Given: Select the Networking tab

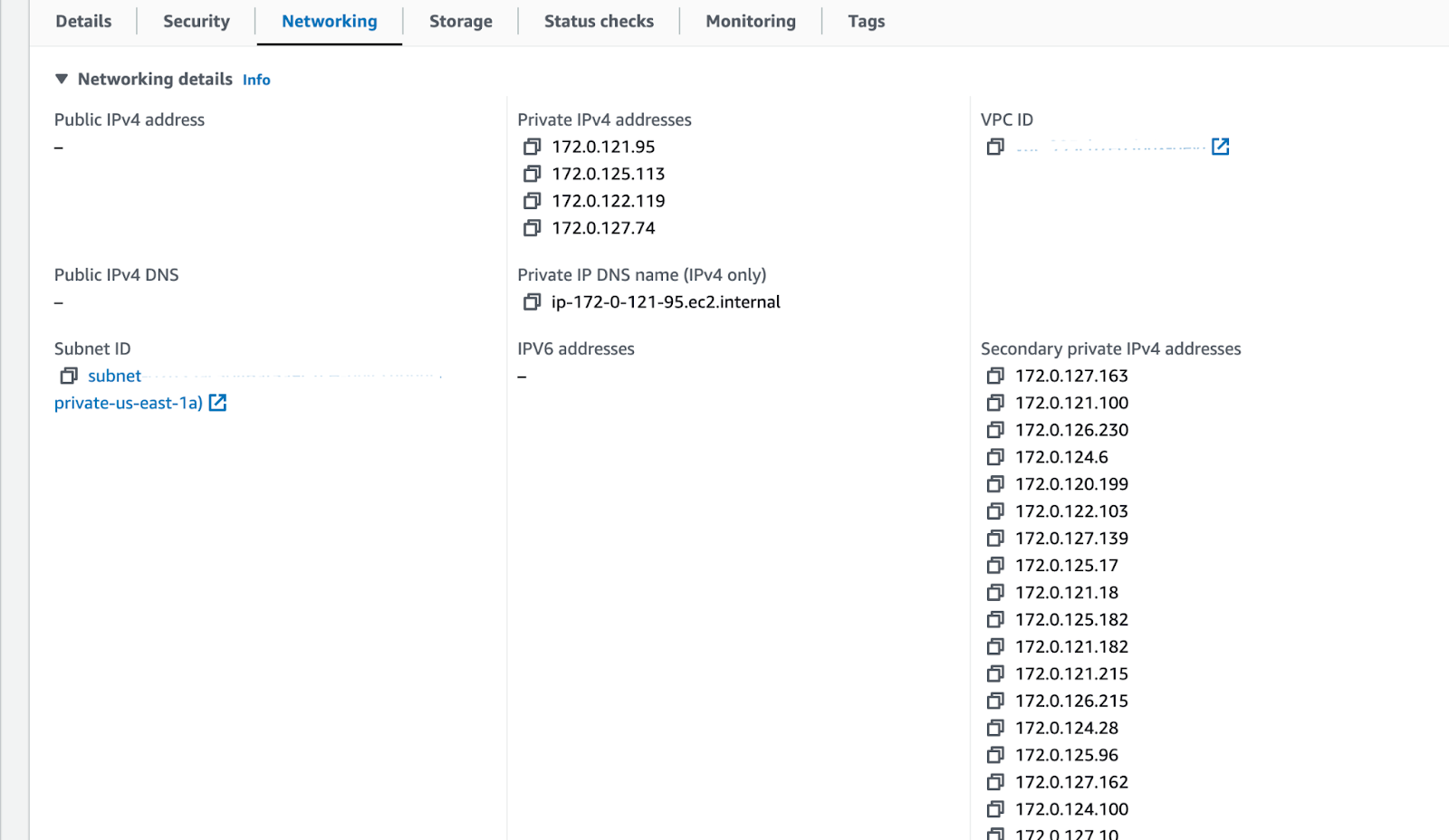Looking at the screenshot, I should coord(330,22).
